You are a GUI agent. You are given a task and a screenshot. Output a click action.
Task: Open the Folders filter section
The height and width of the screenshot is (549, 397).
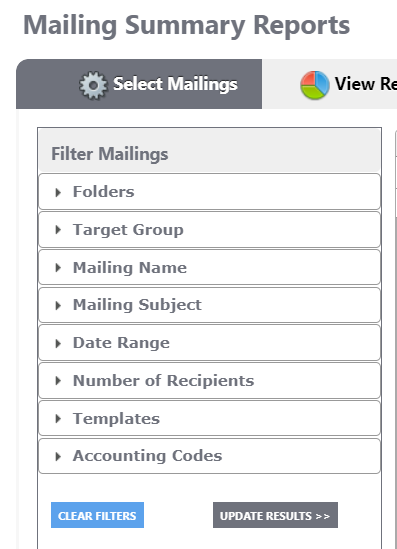[x=209, y=192]
